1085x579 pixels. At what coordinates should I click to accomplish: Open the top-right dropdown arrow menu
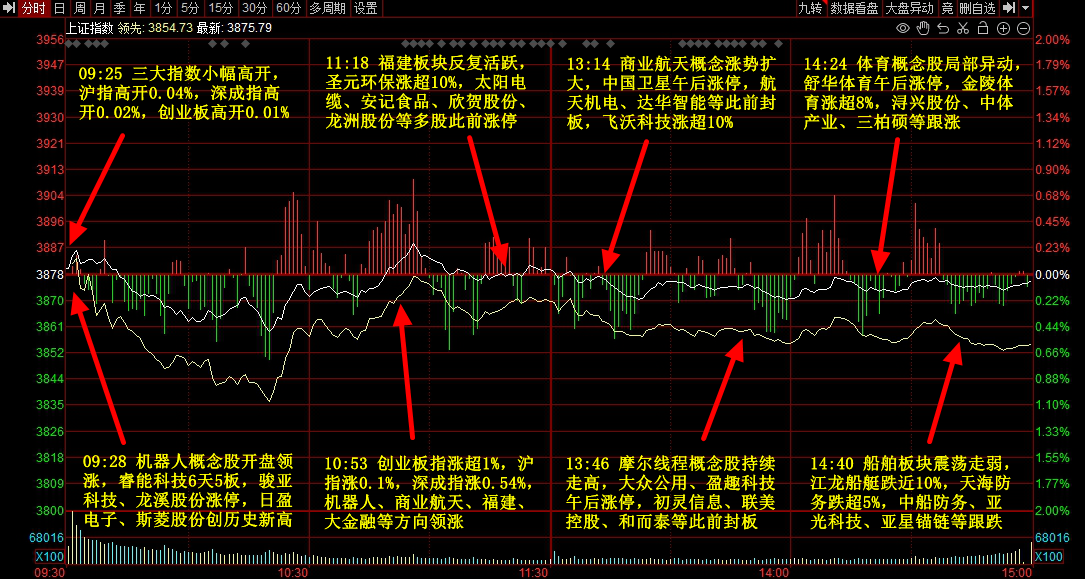point(1025,8)
